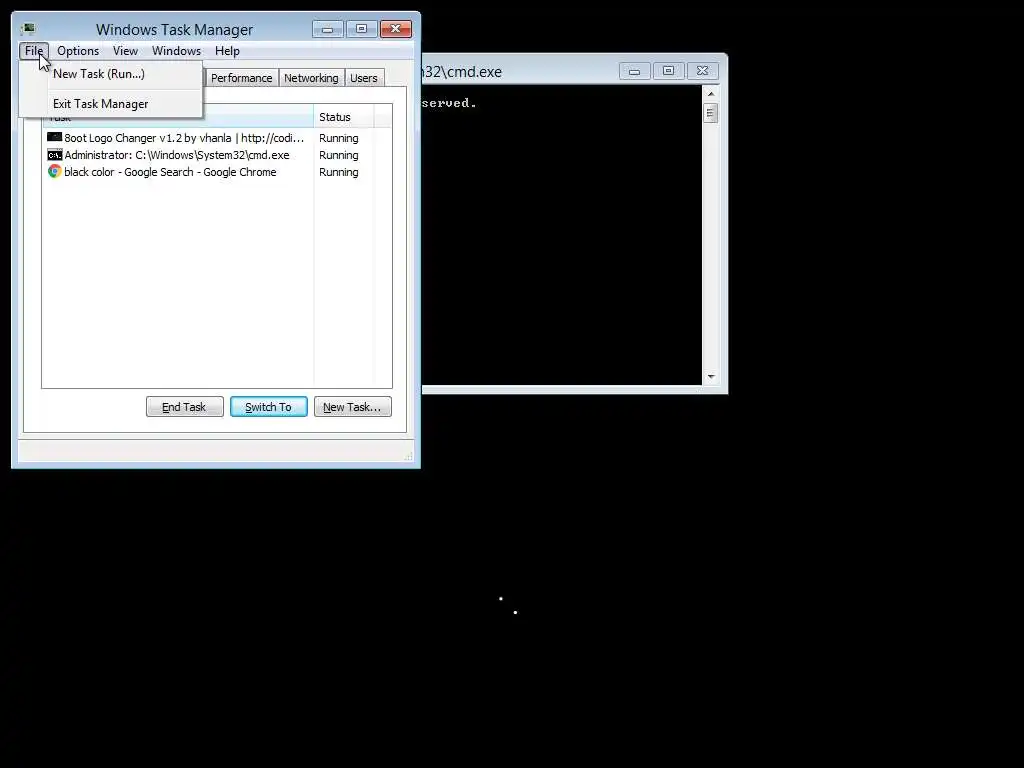Click Running status of Chrome task
Image resolution: width=1024 pixels, height=768 pixels.
tap(338, 172)
